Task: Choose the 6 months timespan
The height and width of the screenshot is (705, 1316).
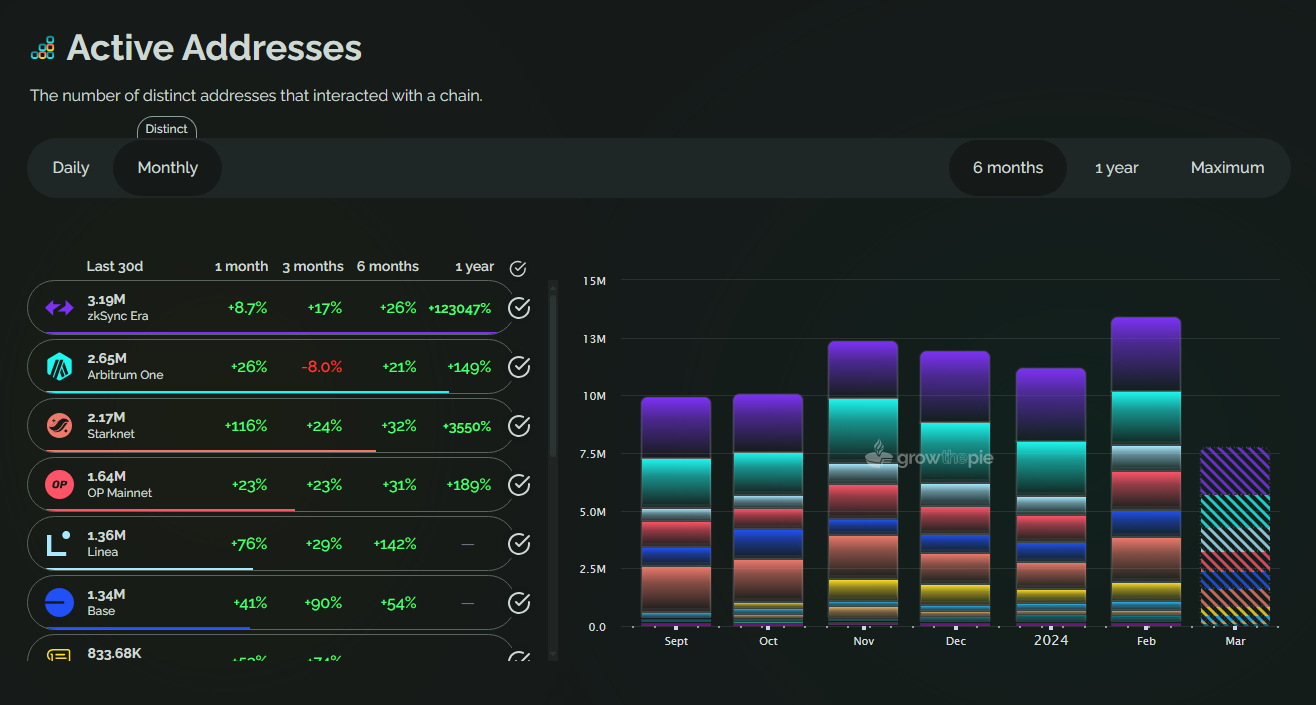Action: pyautogui.click(x=1007, y=168)
